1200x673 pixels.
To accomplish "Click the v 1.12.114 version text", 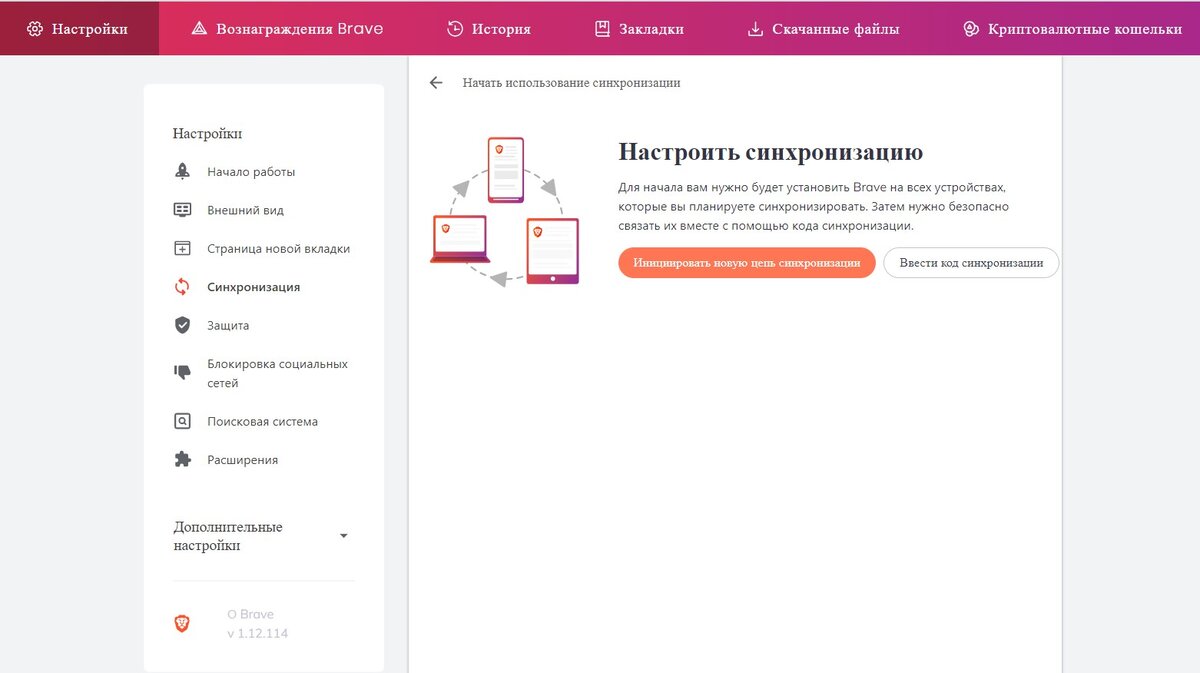I will click(257, 633).
